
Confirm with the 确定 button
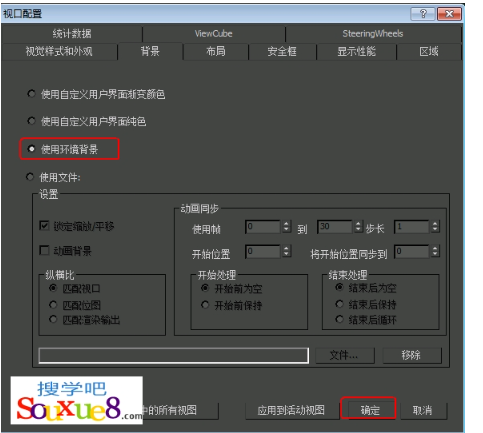tap(370, 410)
